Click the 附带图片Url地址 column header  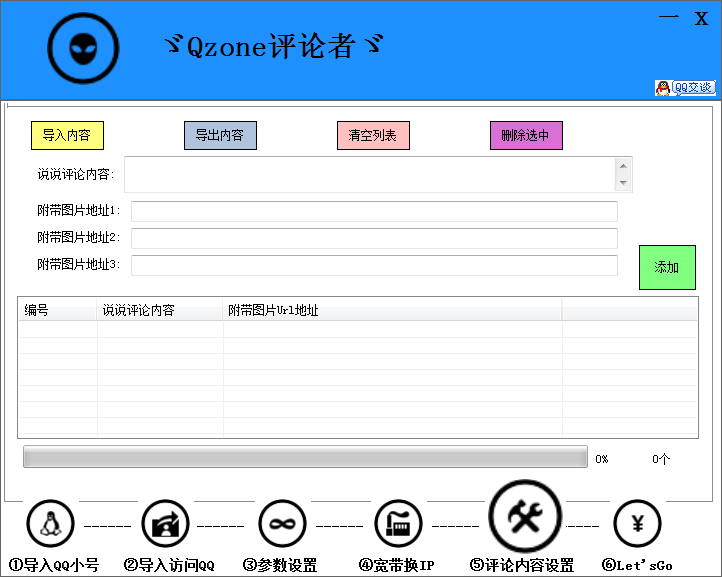(x=392, y=310)
